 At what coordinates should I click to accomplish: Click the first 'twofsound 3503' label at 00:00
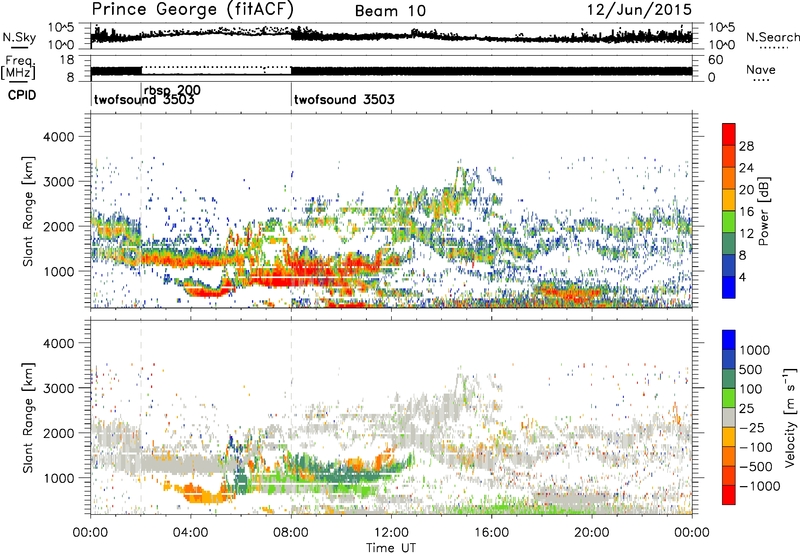144,99
